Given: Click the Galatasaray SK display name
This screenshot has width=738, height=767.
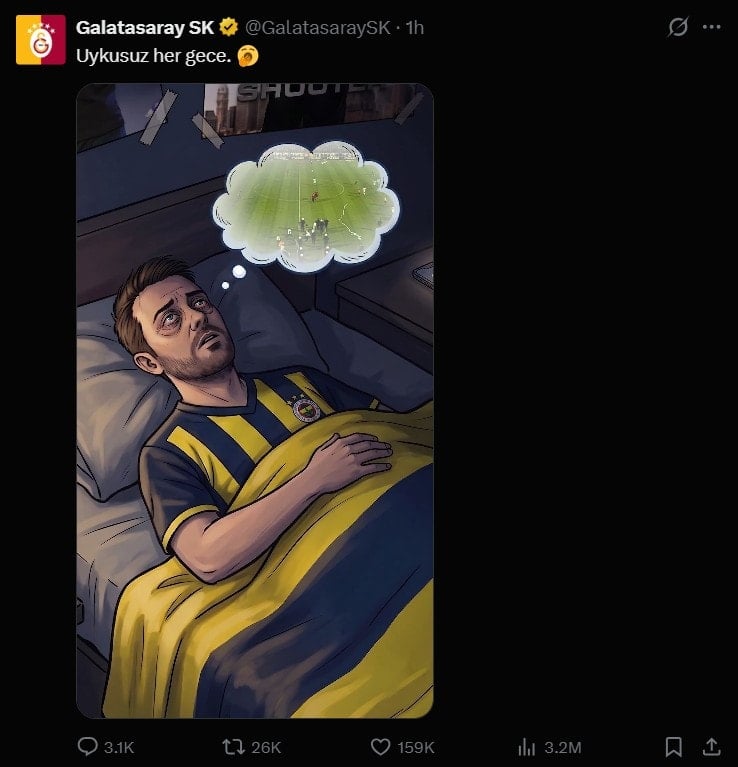Looking at the screenshot, I should point(144,27).
